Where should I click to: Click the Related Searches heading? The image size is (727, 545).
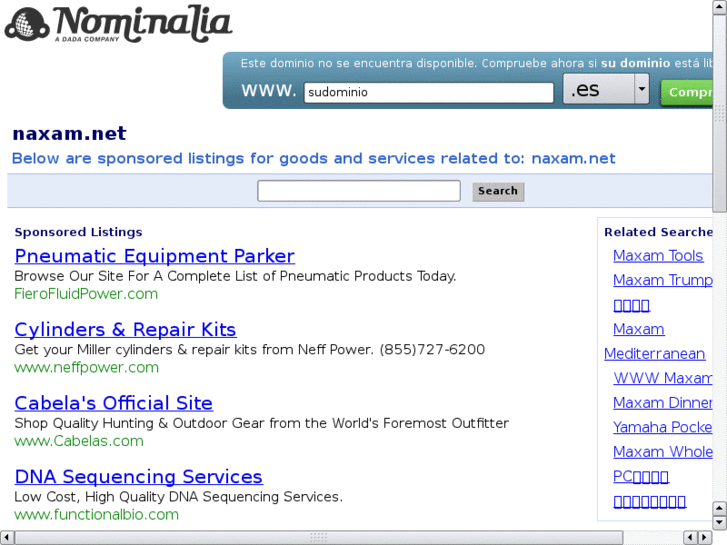click(x=658, y=232)
